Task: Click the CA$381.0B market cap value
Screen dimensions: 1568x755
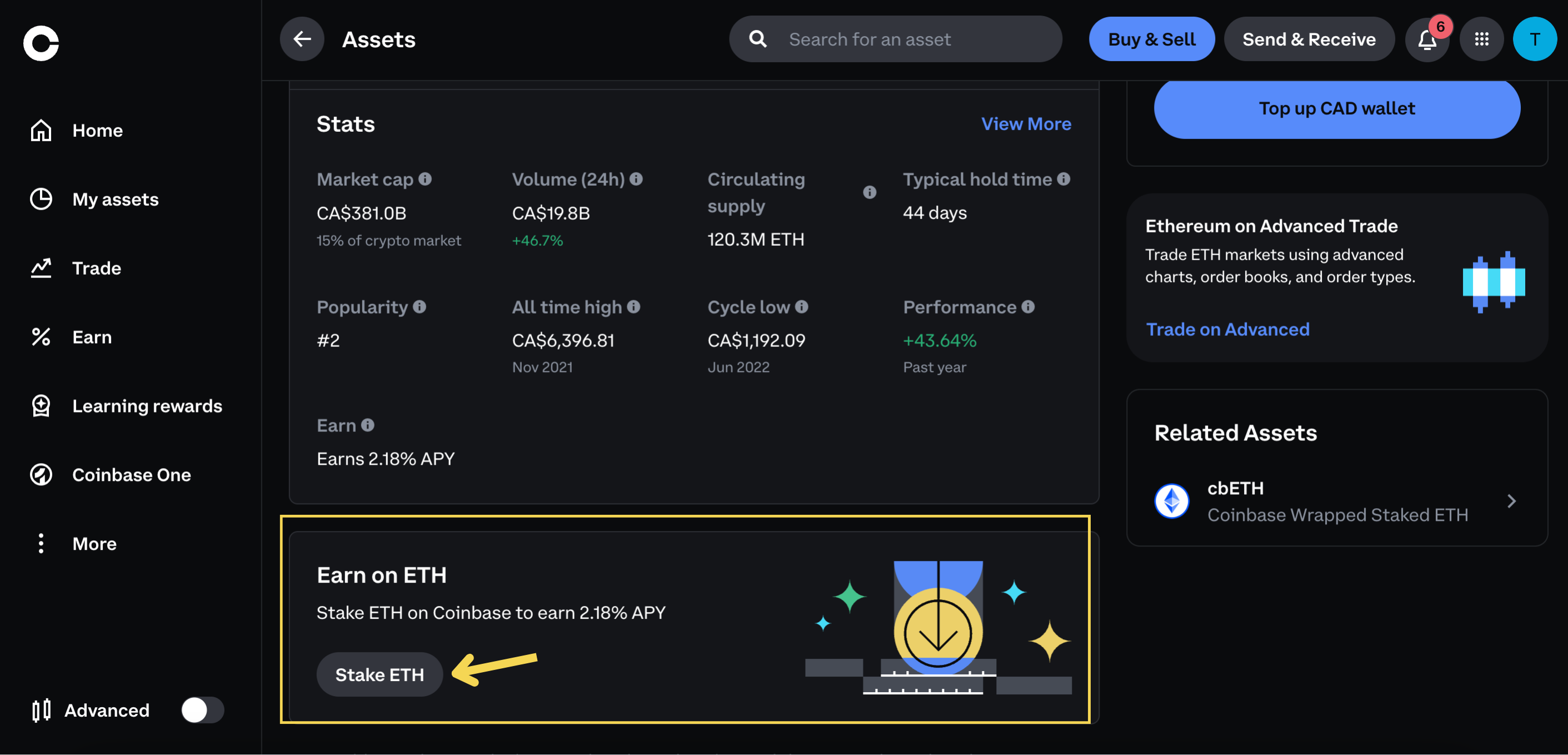Action: pyautogui.click(x=361, y=212)
